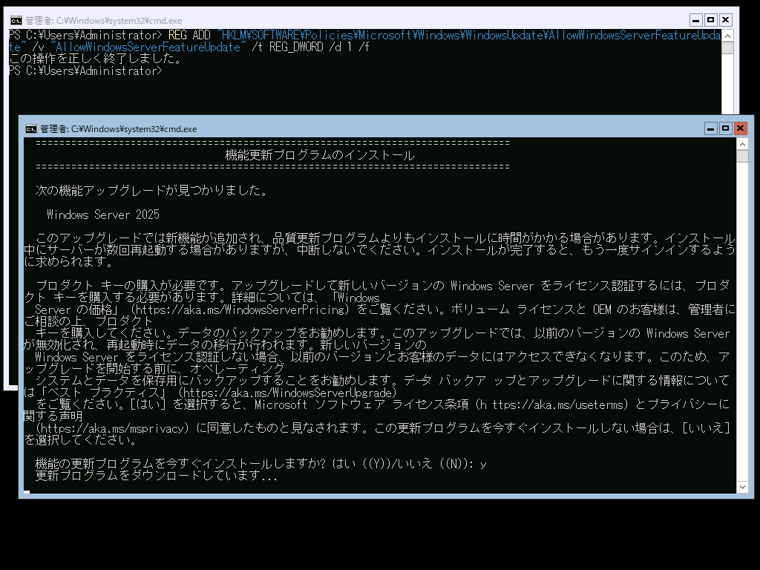Click the front window's scroll down arrow
The image size is (760, 570).
[x=742, y=487]
